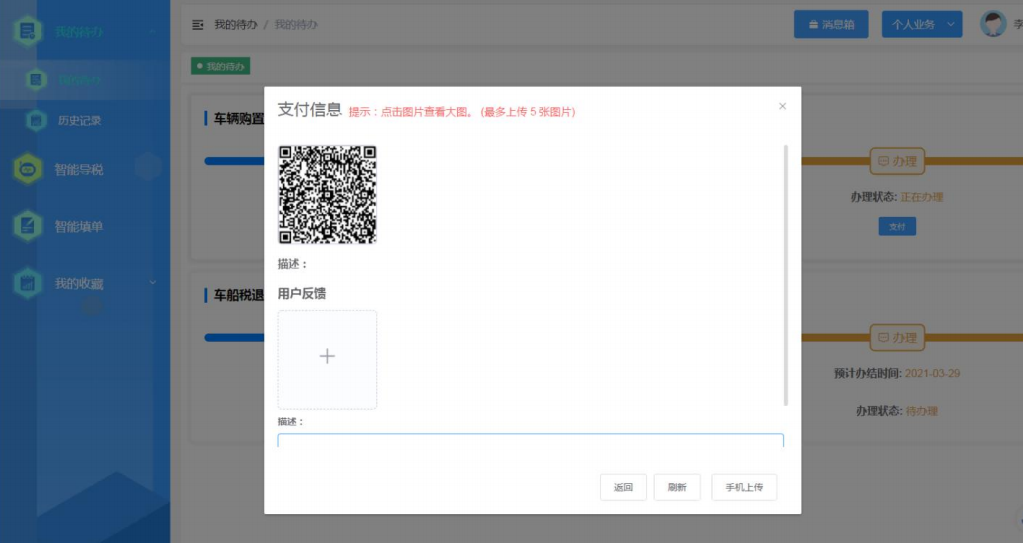Open the QR code image thumbnail
This screenshot has width=1023, height=543.
328,194
